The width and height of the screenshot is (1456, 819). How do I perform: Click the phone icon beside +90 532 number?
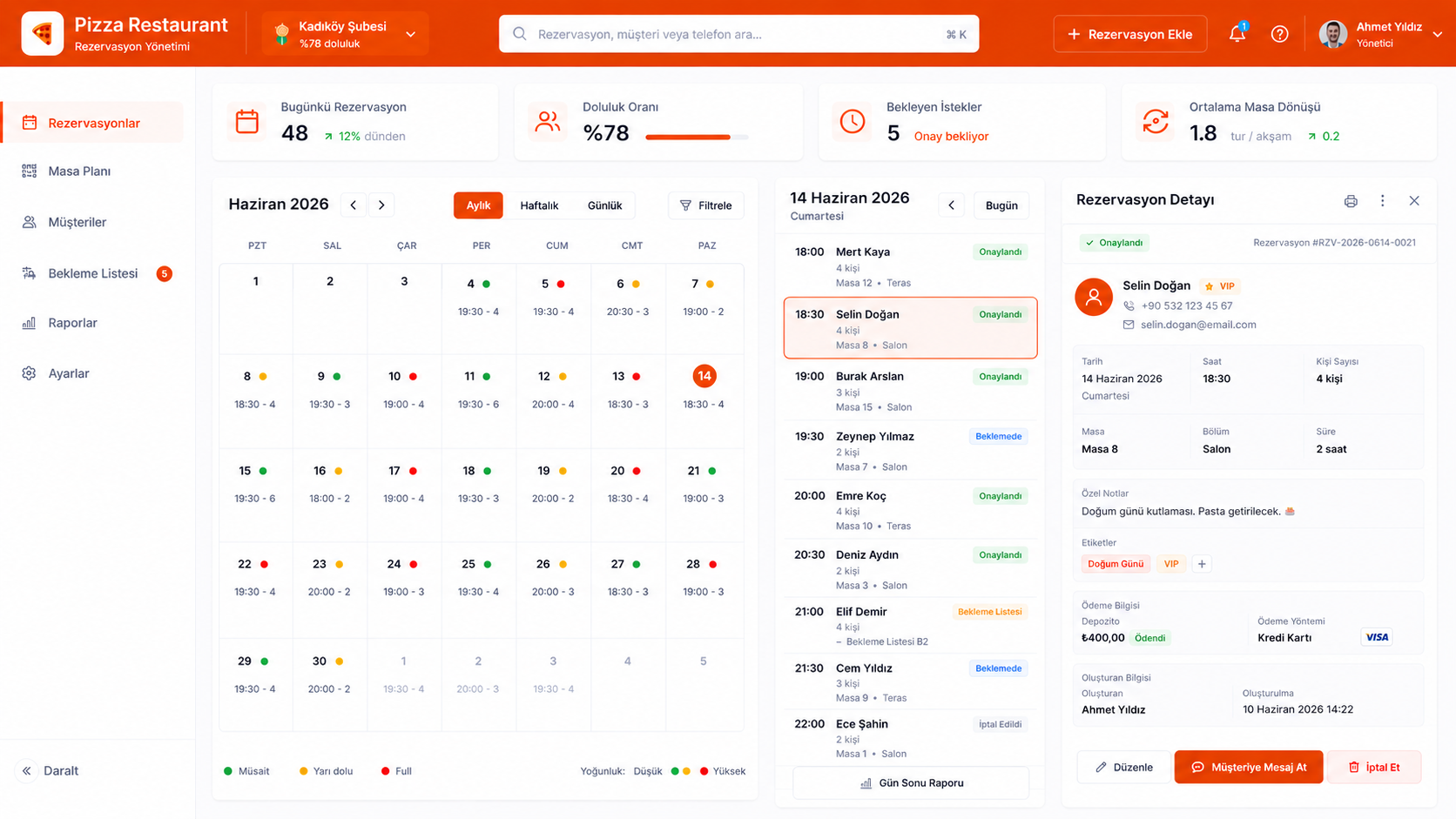pyautogui.click(x=1129, y=306)
